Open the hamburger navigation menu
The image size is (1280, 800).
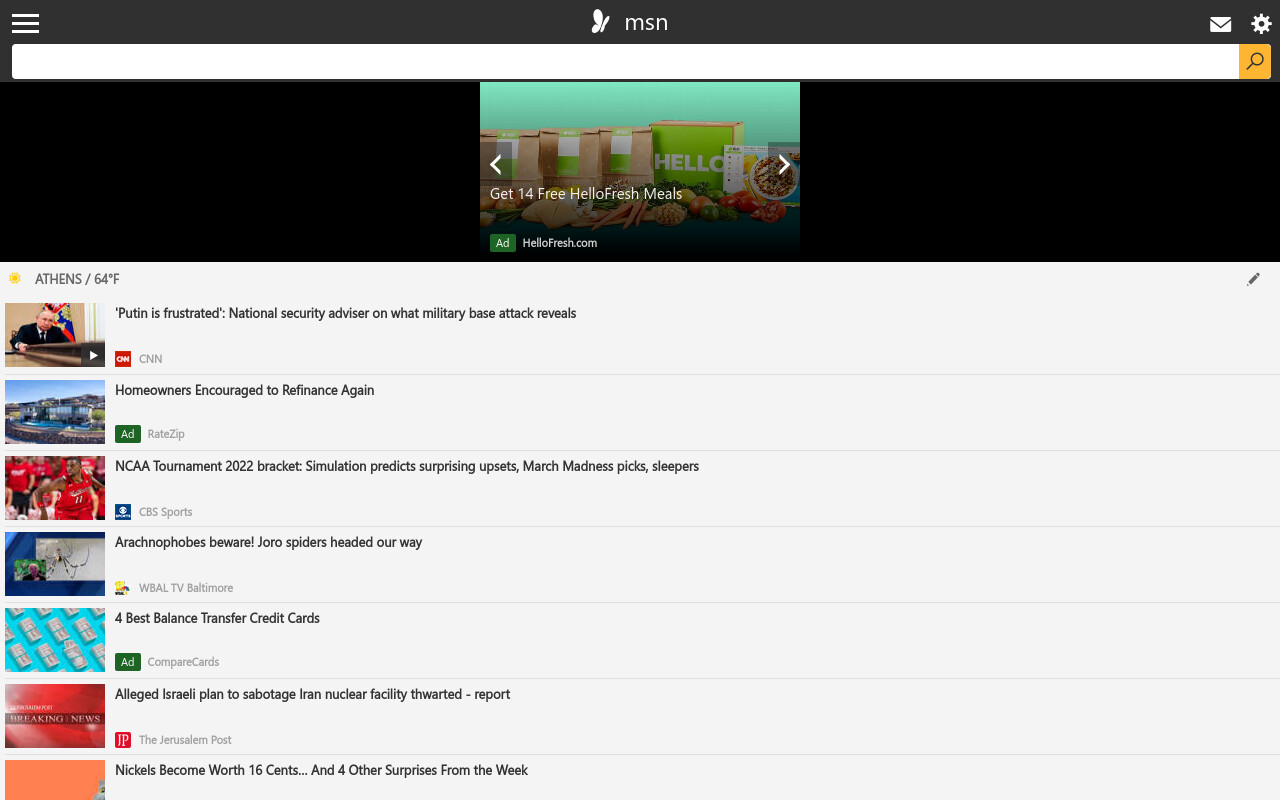click(25, 23)
